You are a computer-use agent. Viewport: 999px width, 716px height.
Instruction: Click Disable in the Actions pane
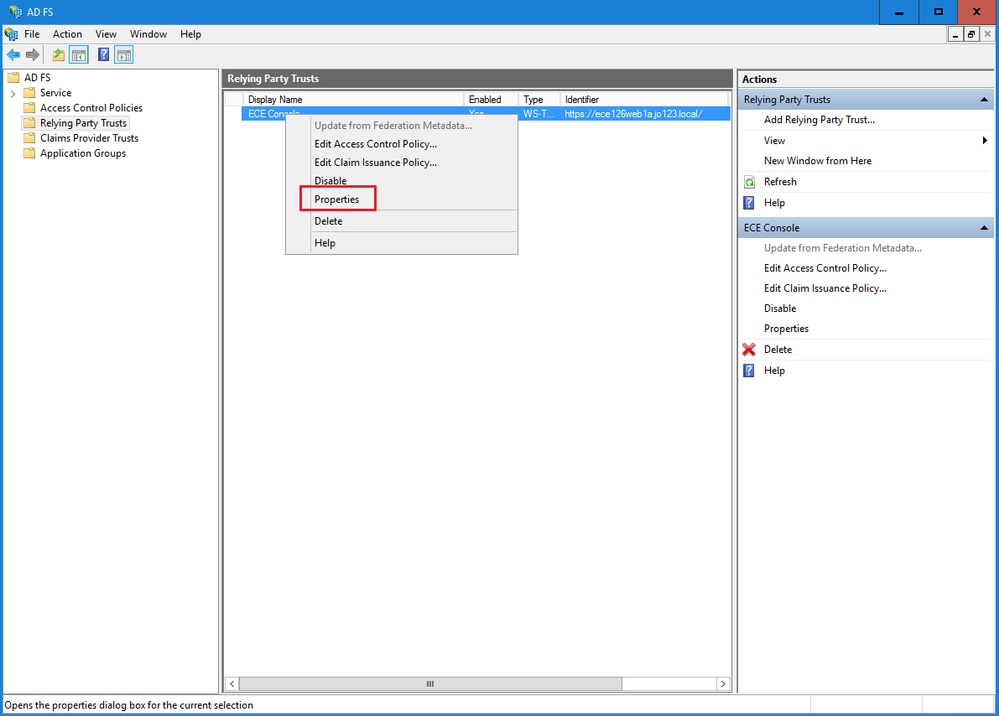point(780,309)
